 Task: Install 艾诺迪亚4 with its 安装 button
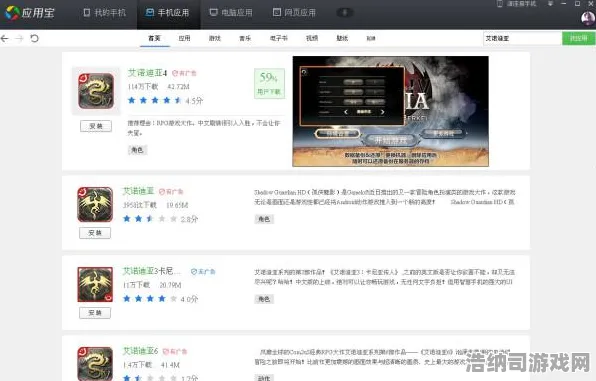(96, 126)
